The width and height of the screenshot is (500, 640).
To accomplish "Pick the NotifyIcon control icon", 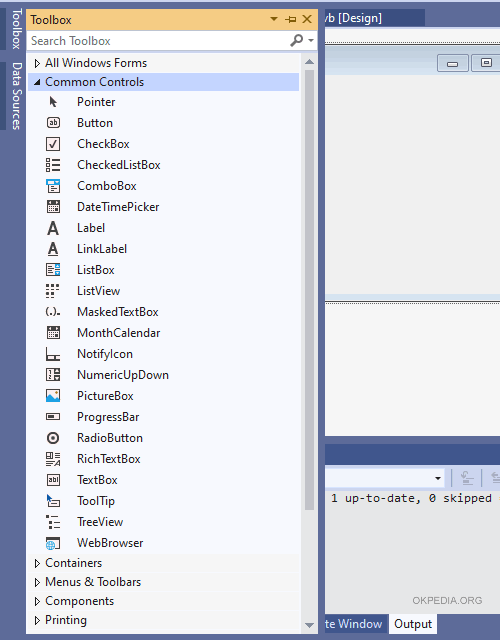I will (x=53, y=354).
